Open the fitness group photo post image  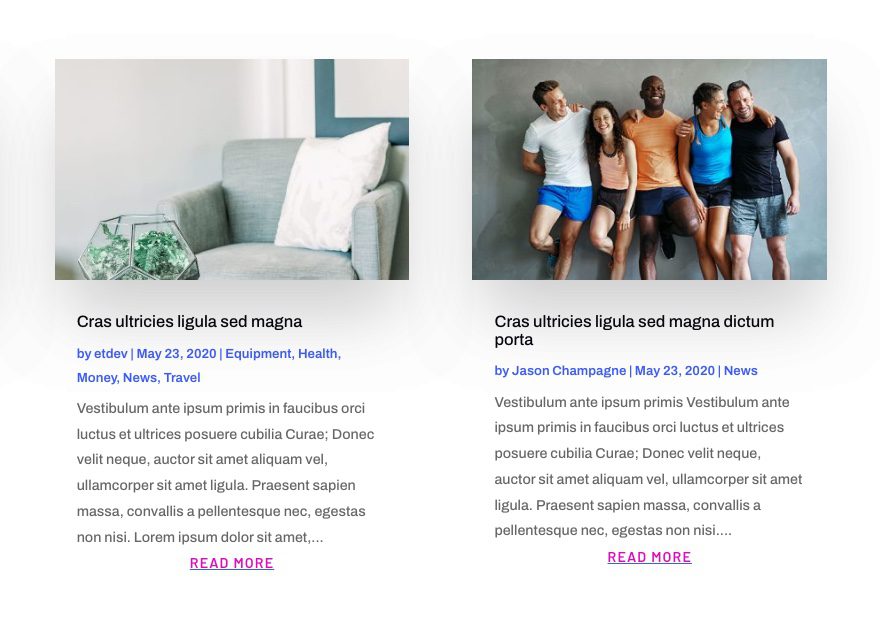tap(649, 169)
